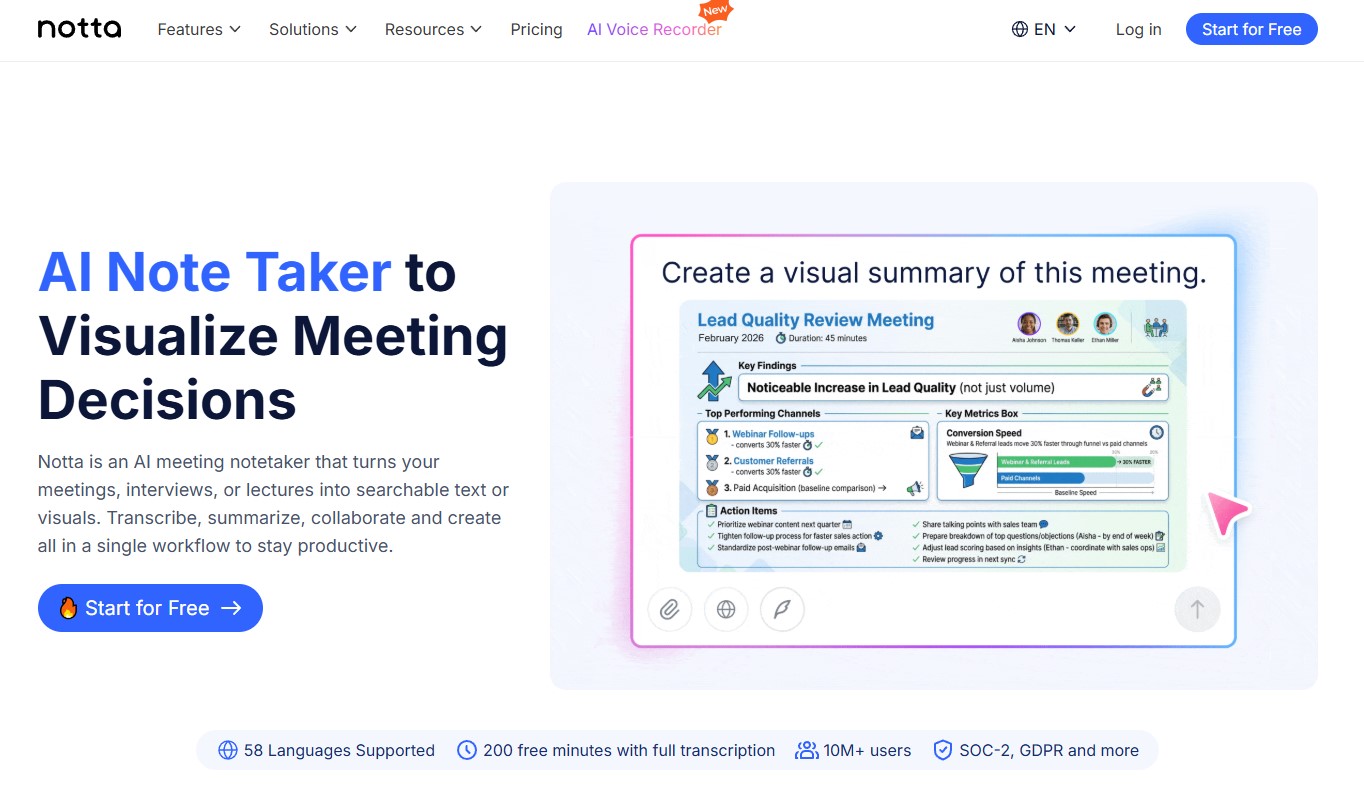Expand the Features dropdown menu
Screen dimensions: 1364x792
[x=199, y=30]
